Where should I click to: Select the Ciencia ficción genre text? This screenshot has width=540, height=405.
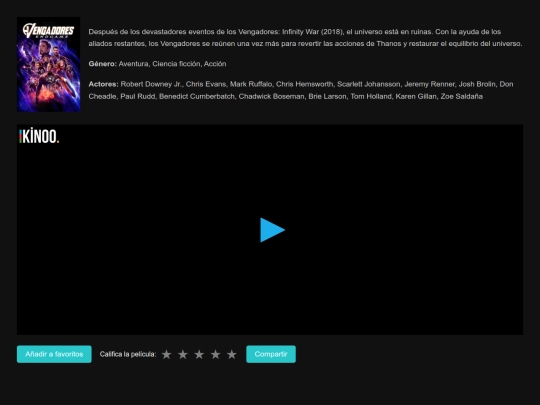click(176, 64)
